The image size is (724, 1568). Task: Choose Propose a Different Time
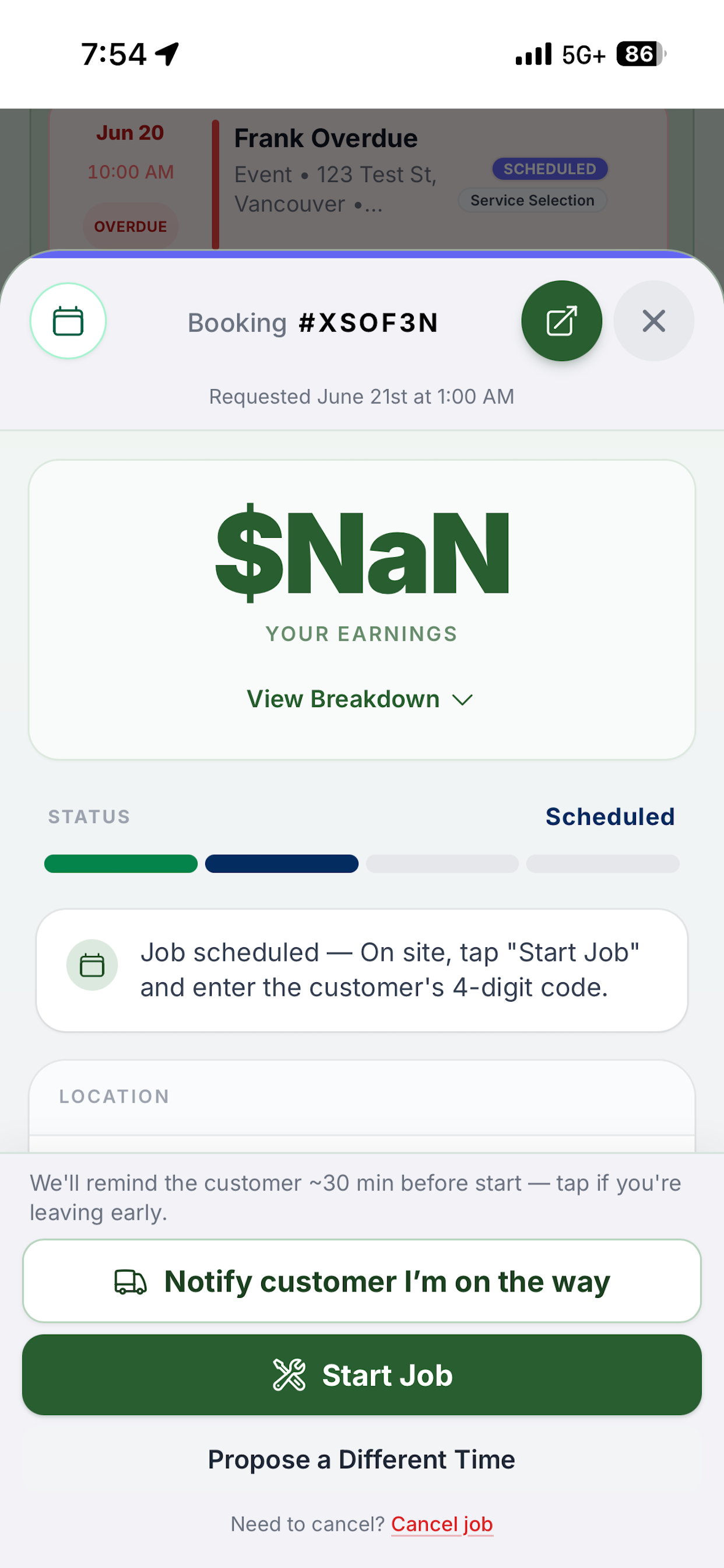tap(361, 1459)
